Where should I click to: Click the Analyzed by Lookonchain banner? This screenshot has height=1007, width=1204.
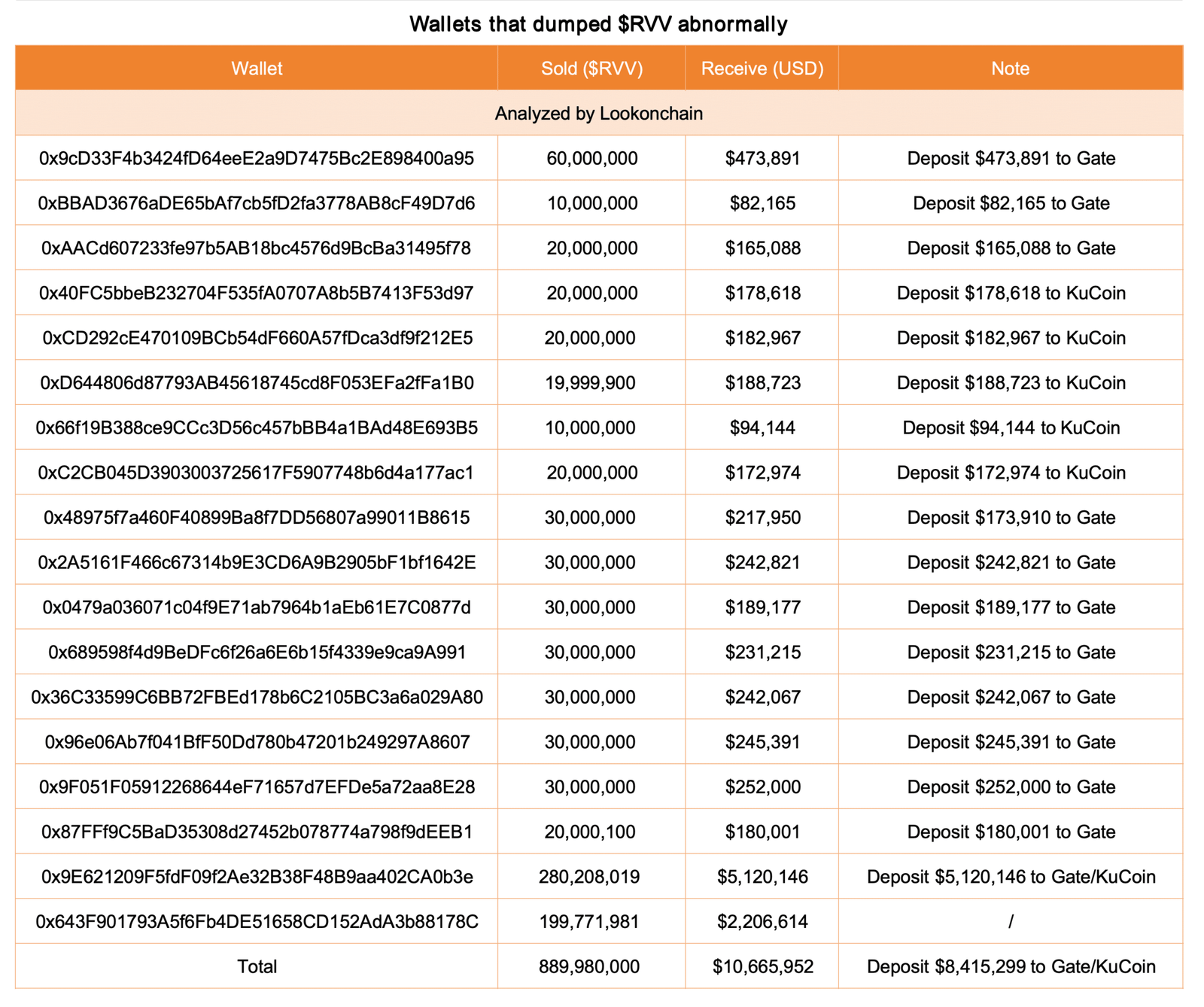tap(599, 114)
